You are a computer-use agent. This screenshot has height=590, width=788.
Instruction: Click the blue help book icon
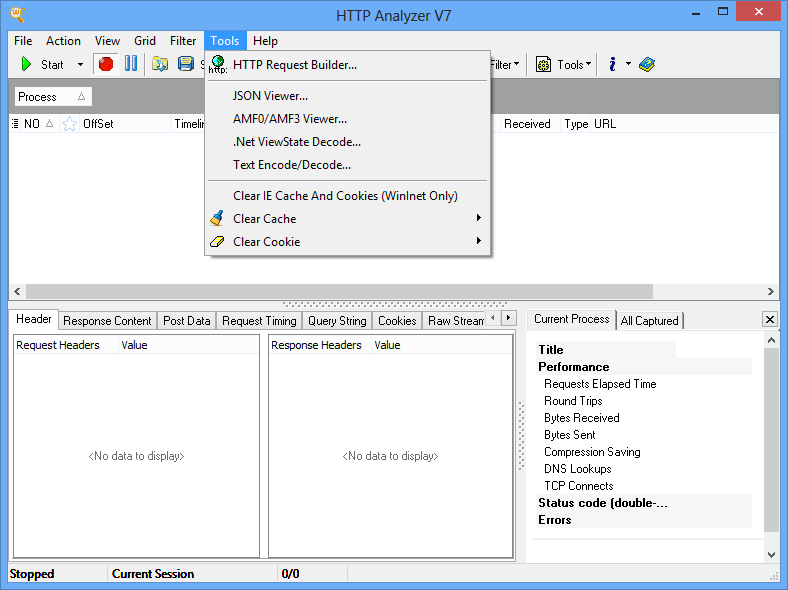[x=647, y=64]
